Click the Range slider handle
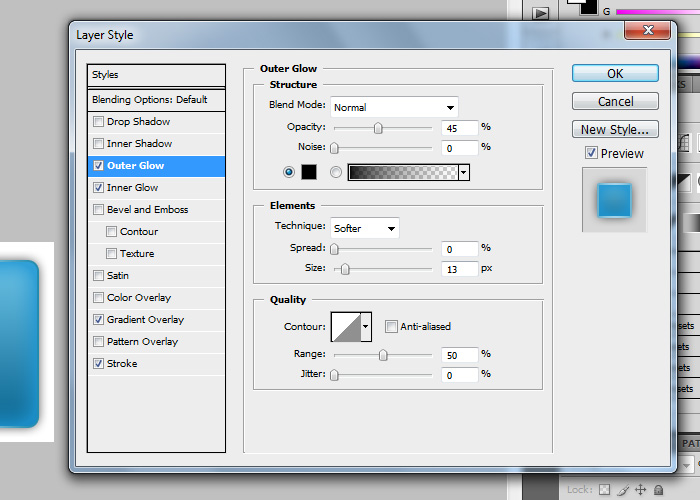Viewport: 700px width, 500px height. coord(383,355)
